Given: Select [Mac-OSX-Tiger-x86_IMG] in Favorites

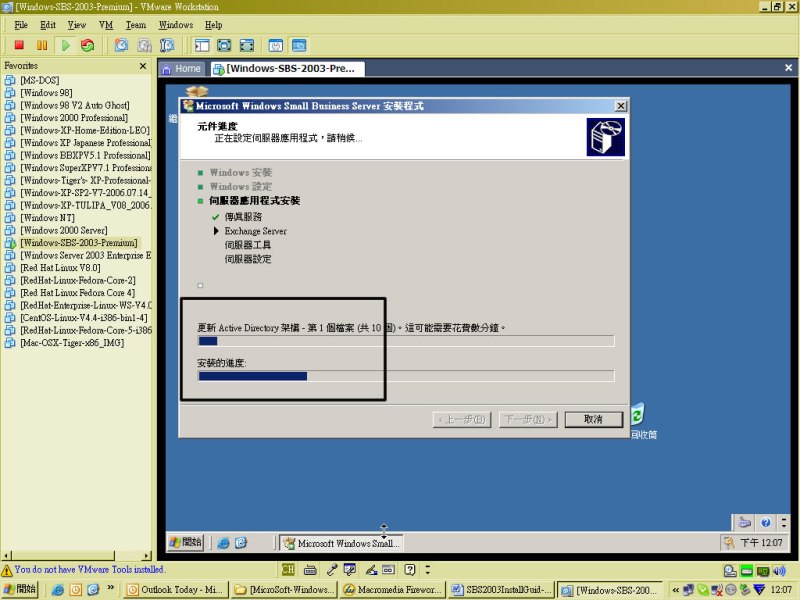Looking at the screenshot, I should tap(72, 343).
